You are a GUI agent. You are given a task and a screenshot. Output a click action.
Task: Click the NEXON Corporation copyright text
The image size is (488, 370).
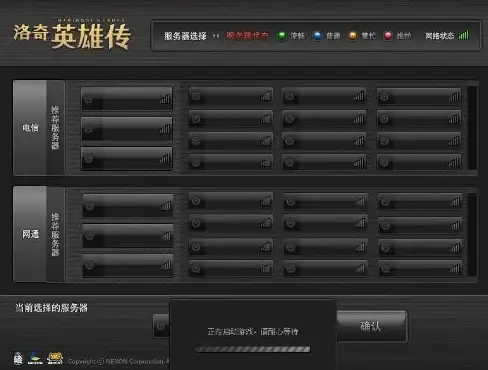tap(119, 361)
